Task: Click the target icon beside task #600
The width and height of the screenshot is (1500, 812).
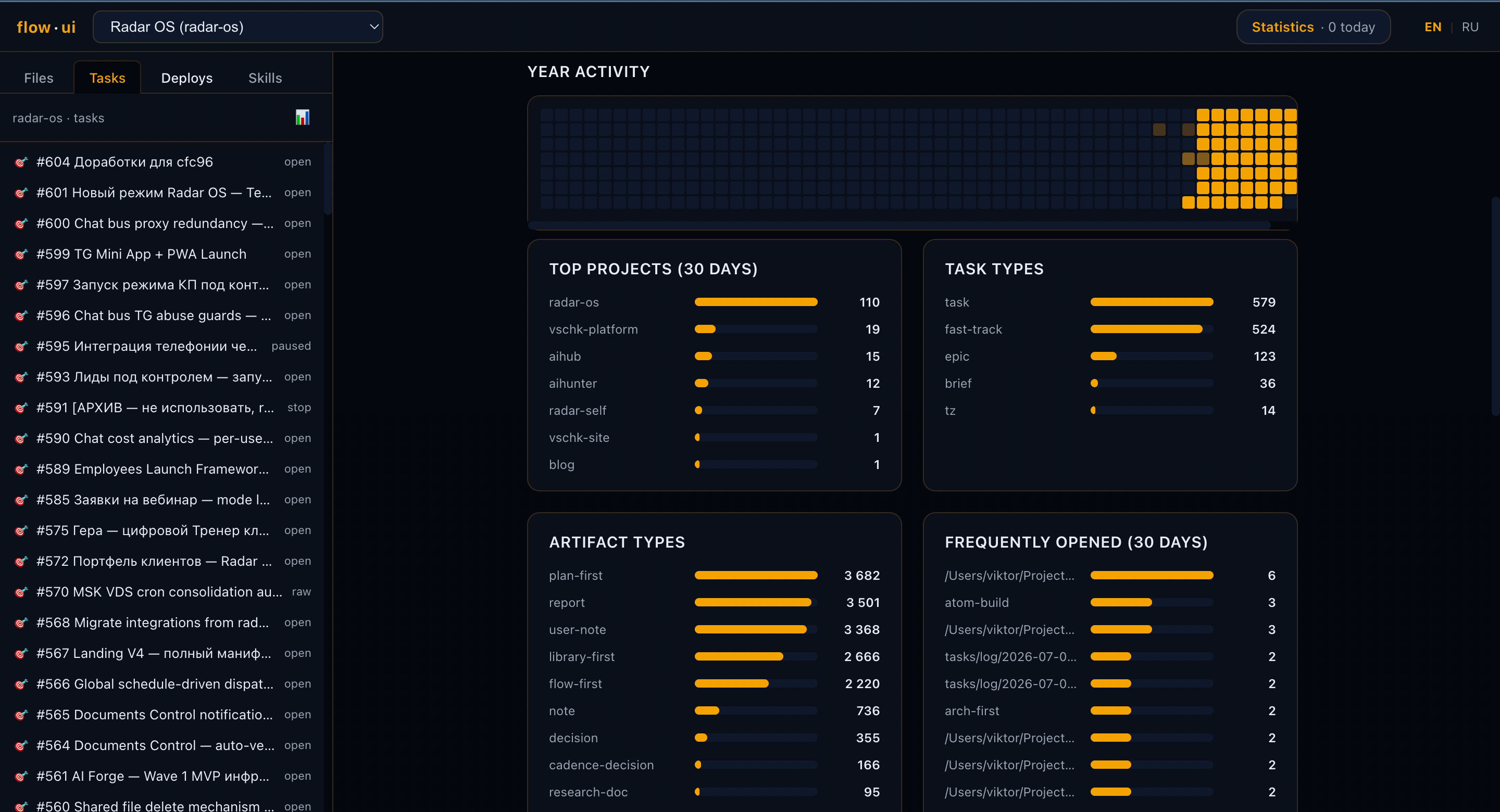Action: [21, 223]
